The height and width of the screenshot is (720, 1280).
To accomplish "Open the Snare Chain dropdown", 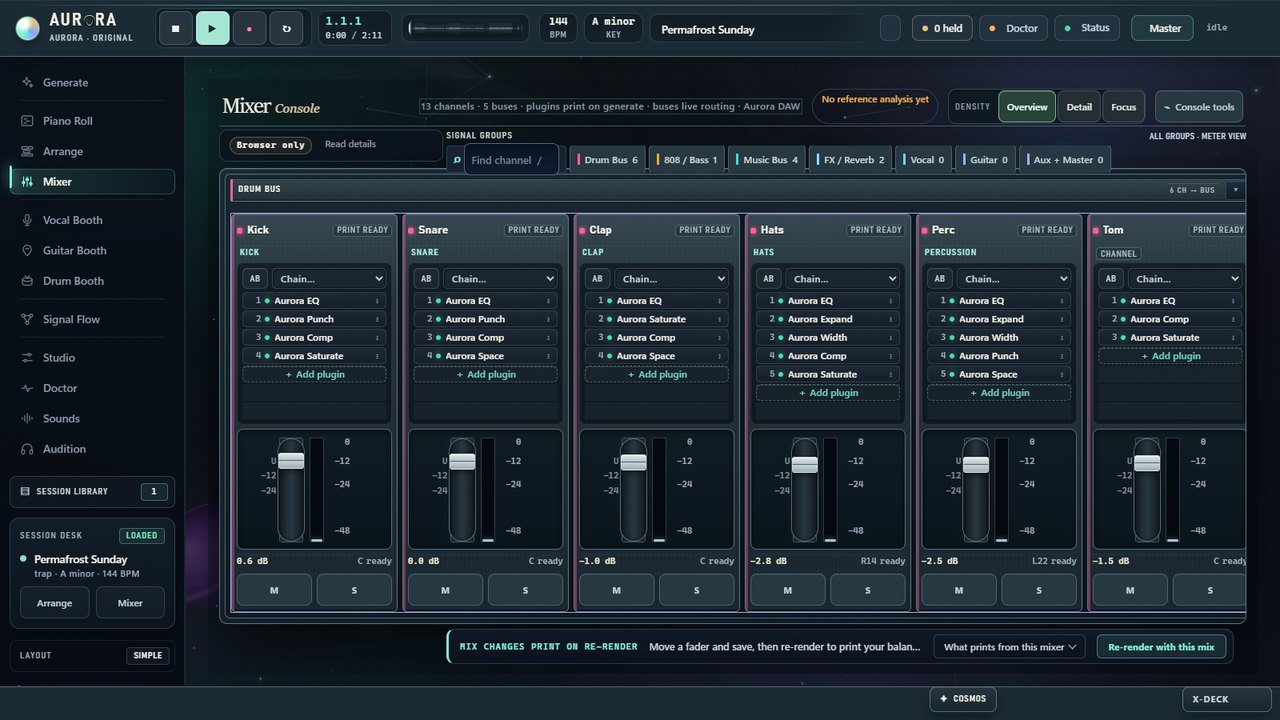I will coord(500,279).
